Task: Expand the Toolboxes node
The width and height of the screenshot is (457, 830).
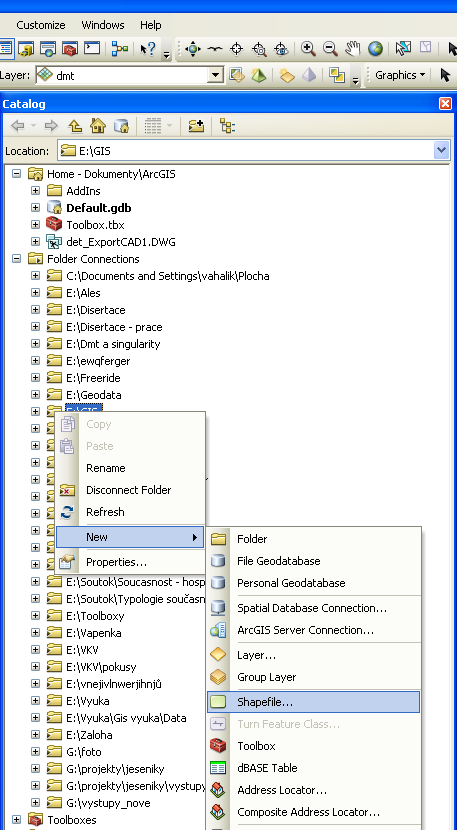Action: point(16,819)
